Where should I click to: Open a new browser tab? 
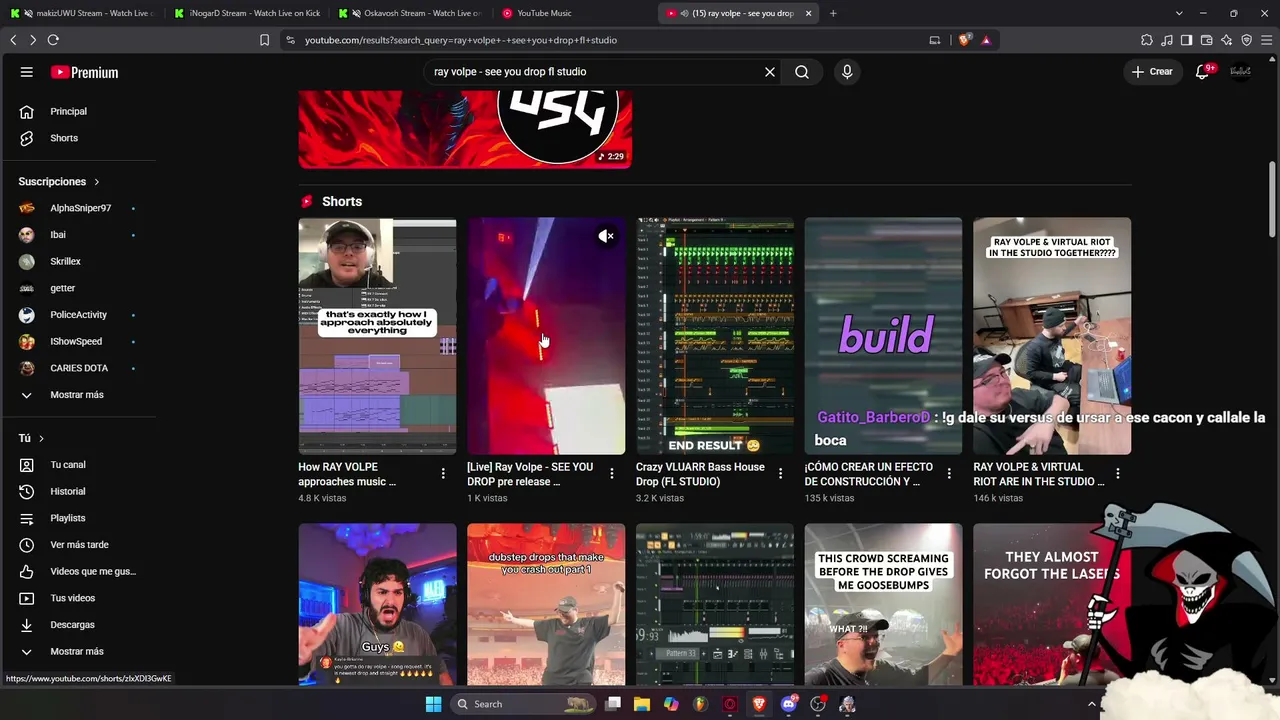[x=833, y=13]
